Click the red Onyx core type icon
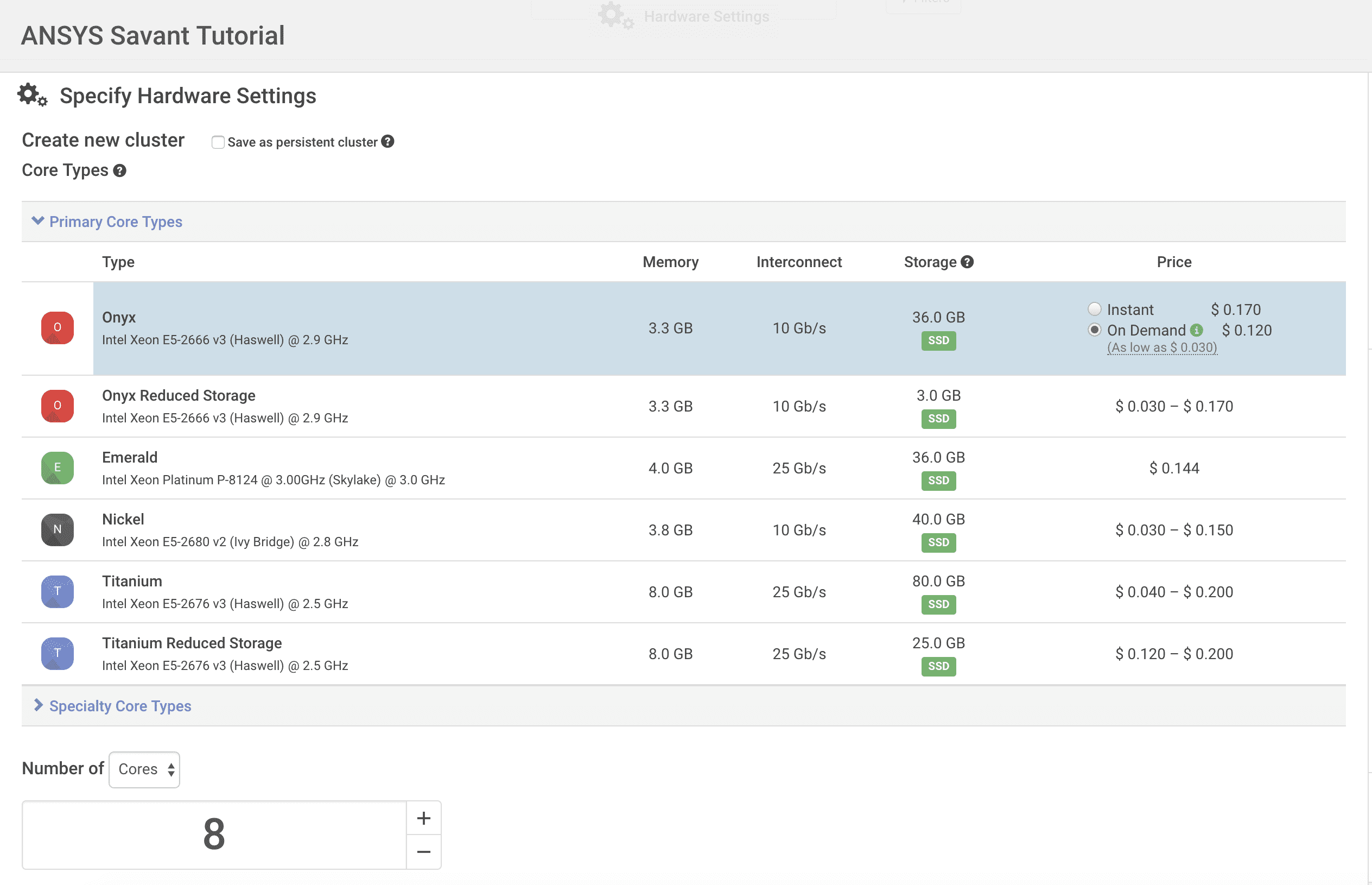The height and width of the screenshot is (885, 1372). click(58, 328)
